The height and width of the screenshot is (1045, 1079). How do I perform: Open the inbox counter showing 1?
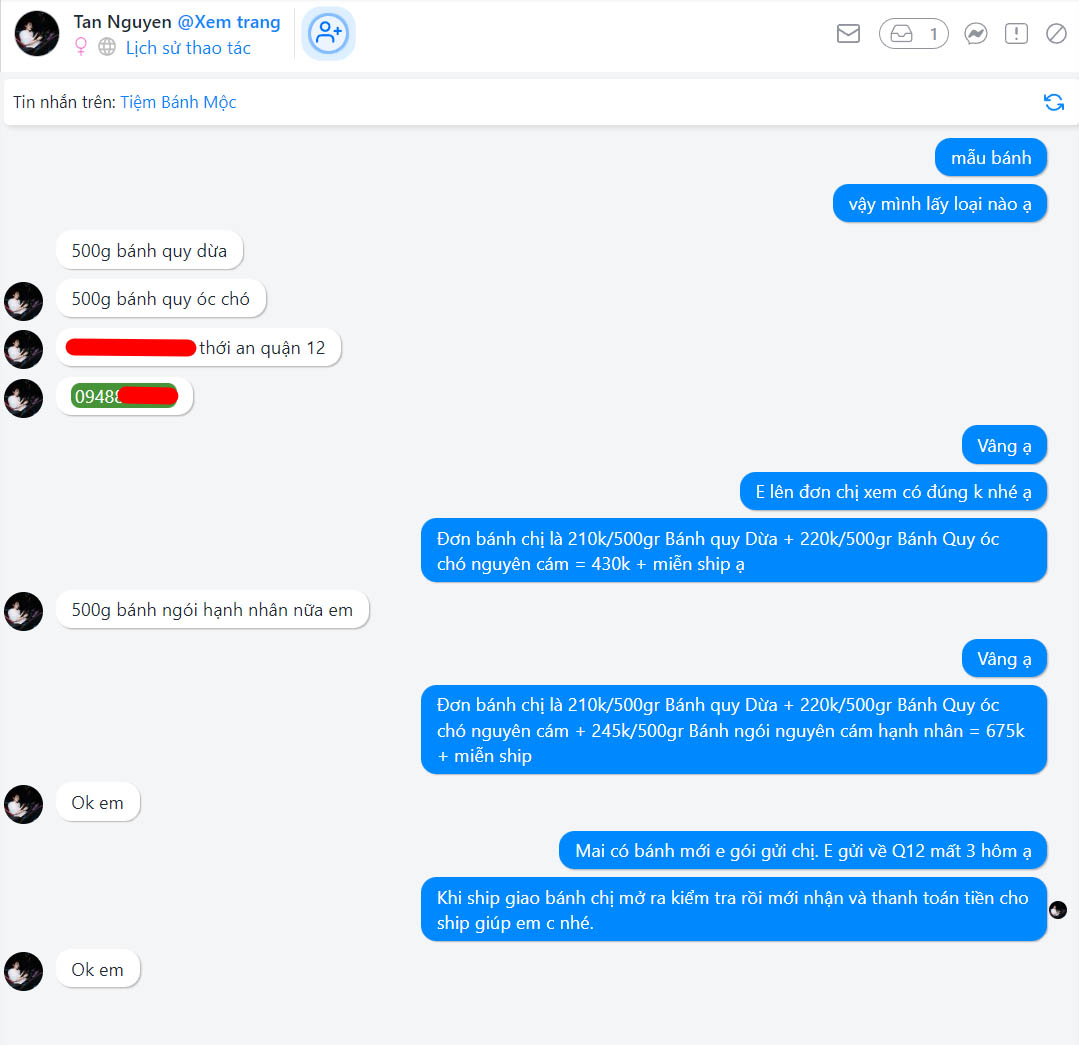(x=913, y=34)
